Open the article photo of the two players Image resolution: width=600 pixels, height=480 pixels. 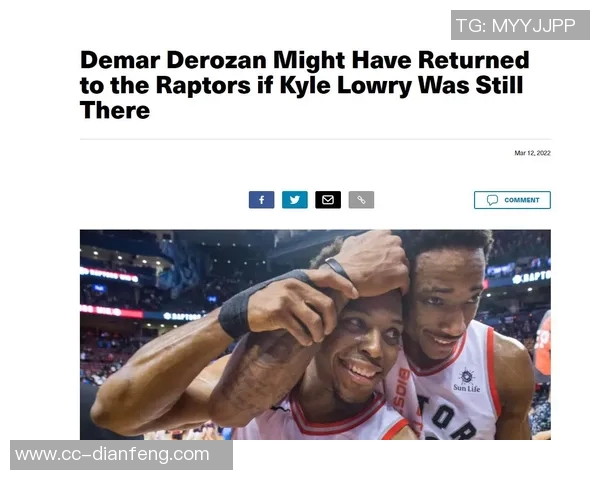[x=315, y=335]
